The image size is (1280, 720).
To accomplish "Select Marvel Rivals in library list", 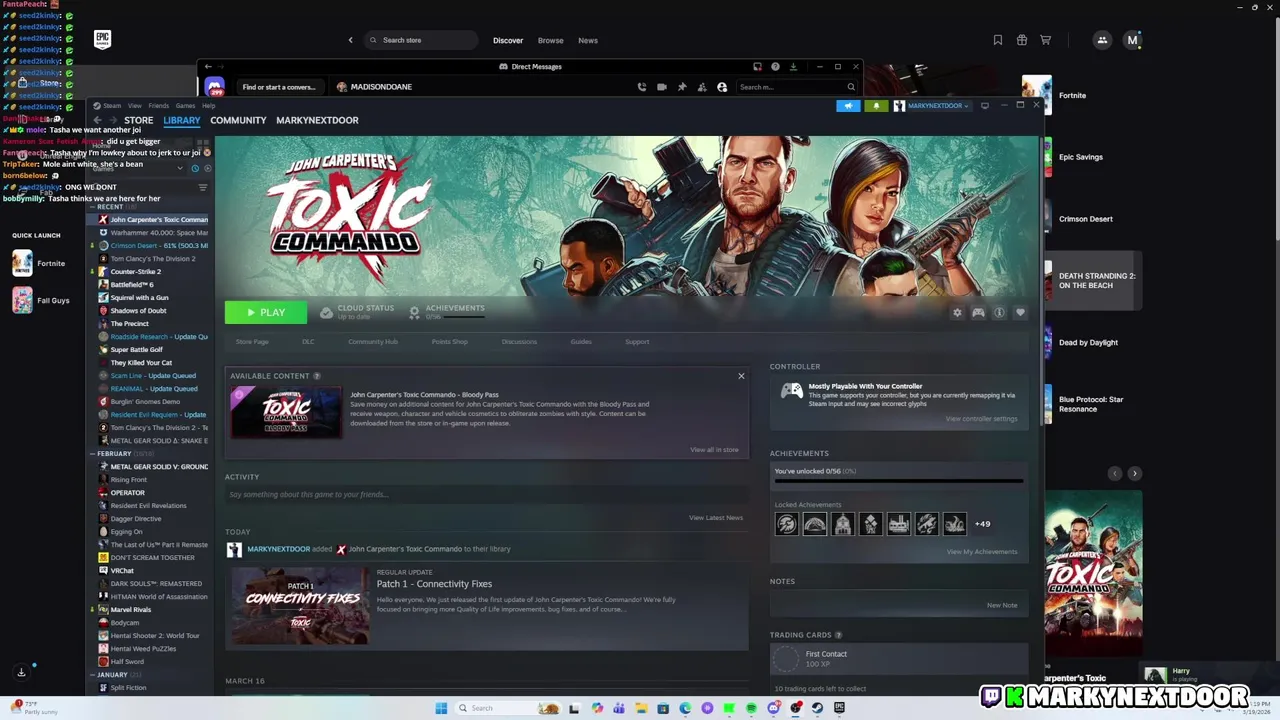I will coord(130,610).
